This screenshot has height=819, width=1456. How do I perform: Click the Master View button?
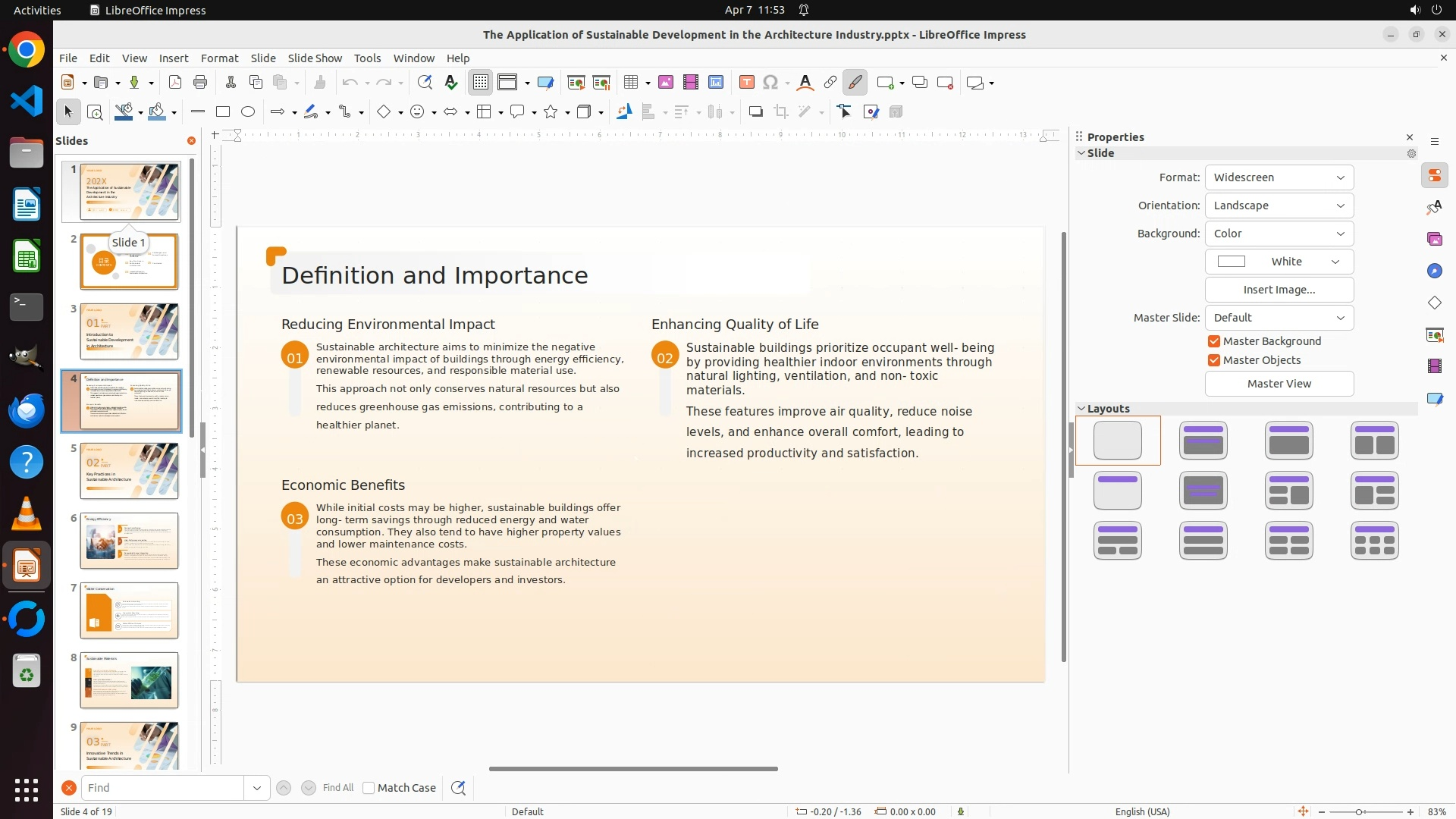1279,384
